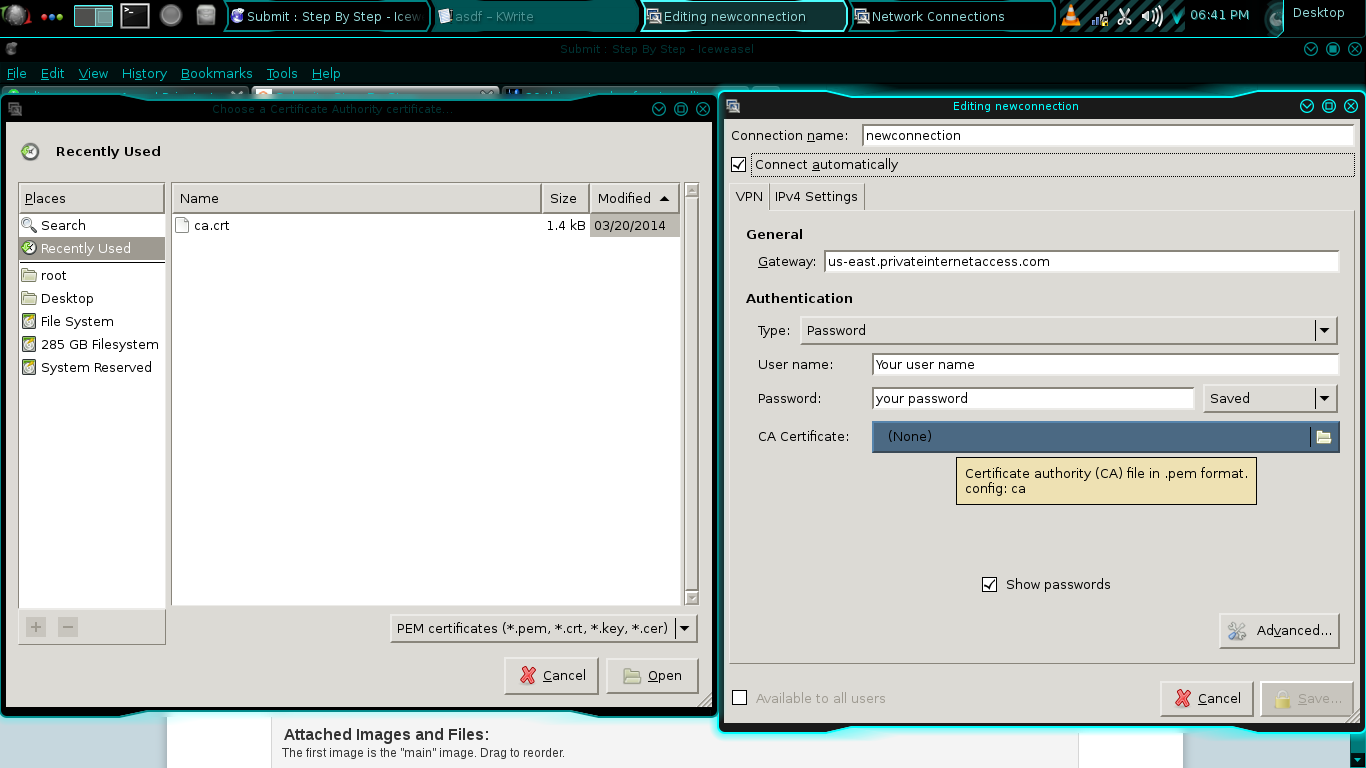This screenshot has height=768, width=1366.
Task: Click file list vertical scrollbar down arrow
Action: tap(692, 598)
